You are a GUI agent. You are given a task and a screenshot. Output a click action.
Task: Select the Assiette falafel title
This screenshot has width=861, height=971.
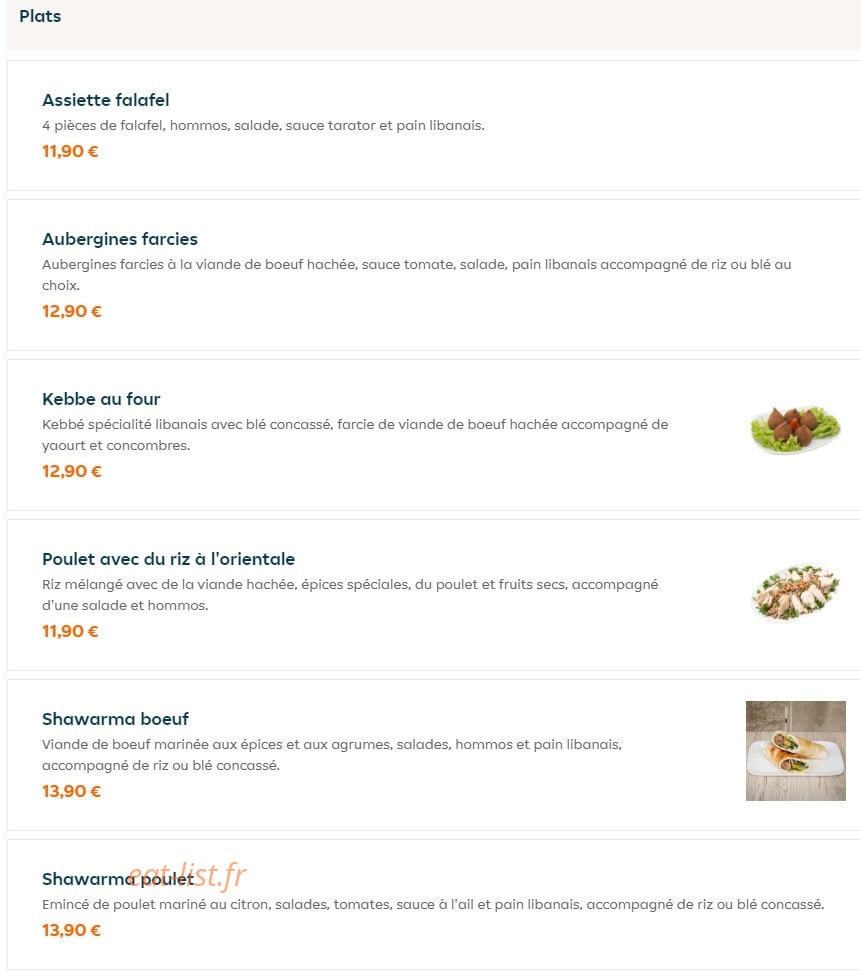coord(105,100)
